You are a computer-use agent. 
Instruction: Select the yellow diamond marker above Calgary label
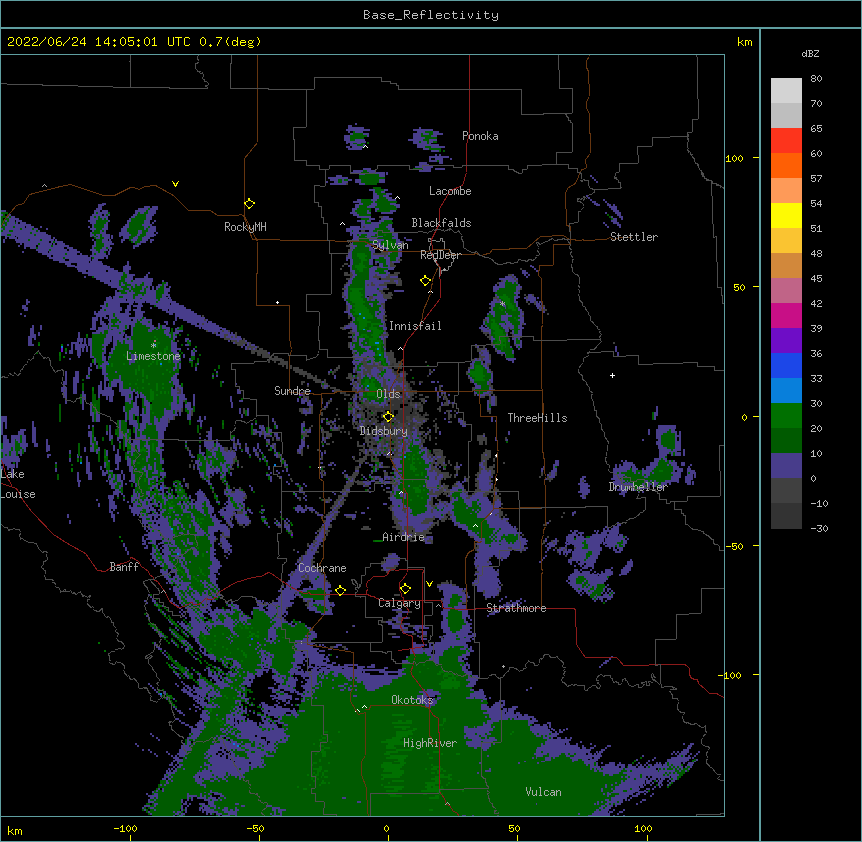405,589
